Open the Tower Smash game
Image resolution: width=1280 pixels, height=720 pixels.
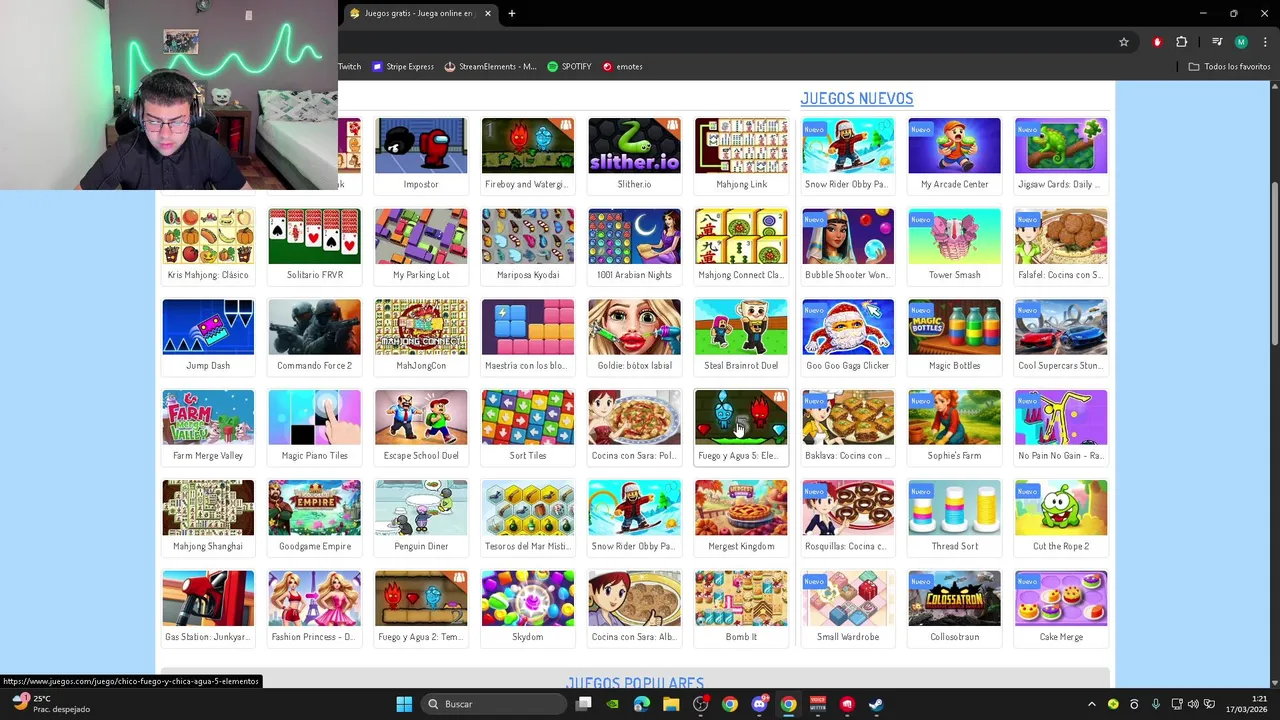pyautogui.click(x=954, y=246)
